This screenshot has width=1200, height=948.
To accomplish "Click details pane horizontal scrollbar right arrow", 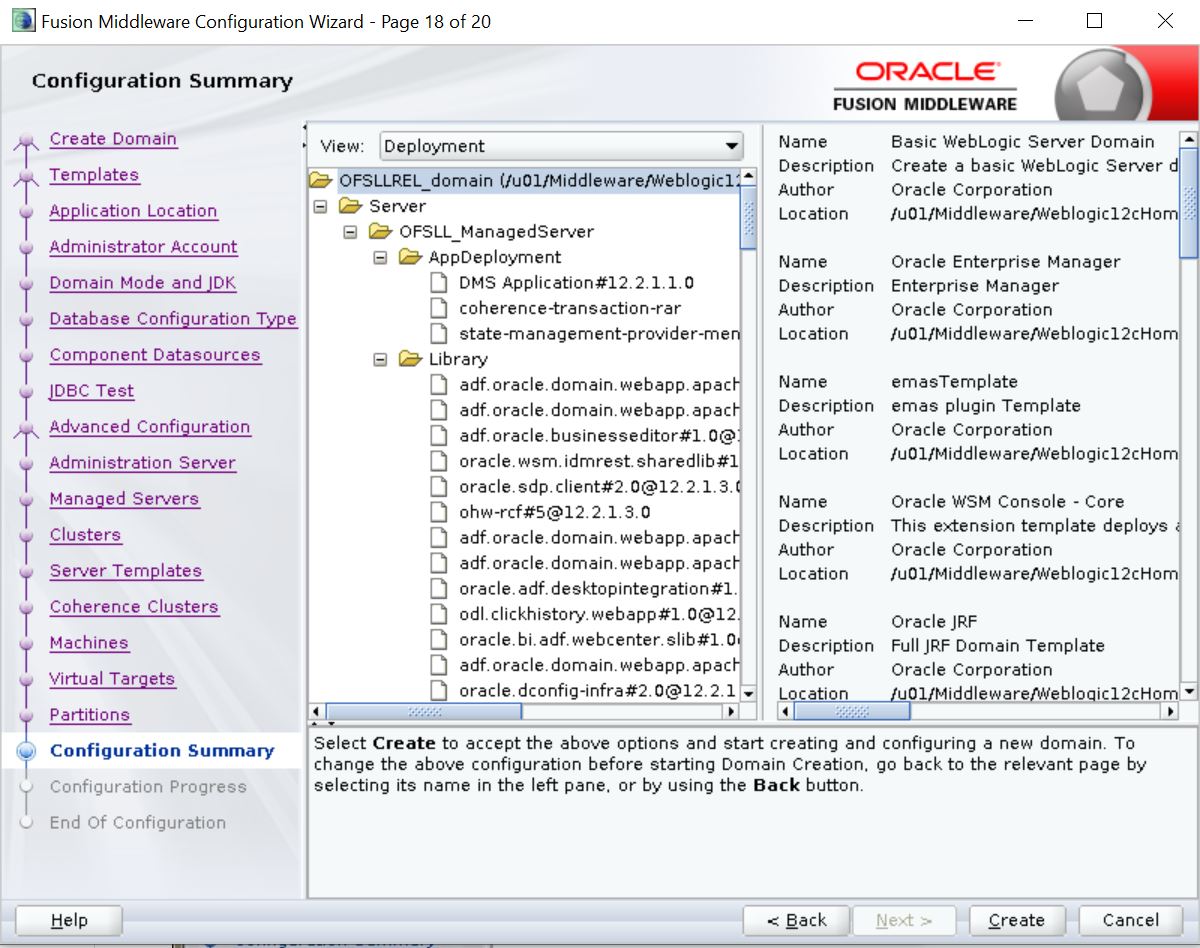I will (1170, 712).
